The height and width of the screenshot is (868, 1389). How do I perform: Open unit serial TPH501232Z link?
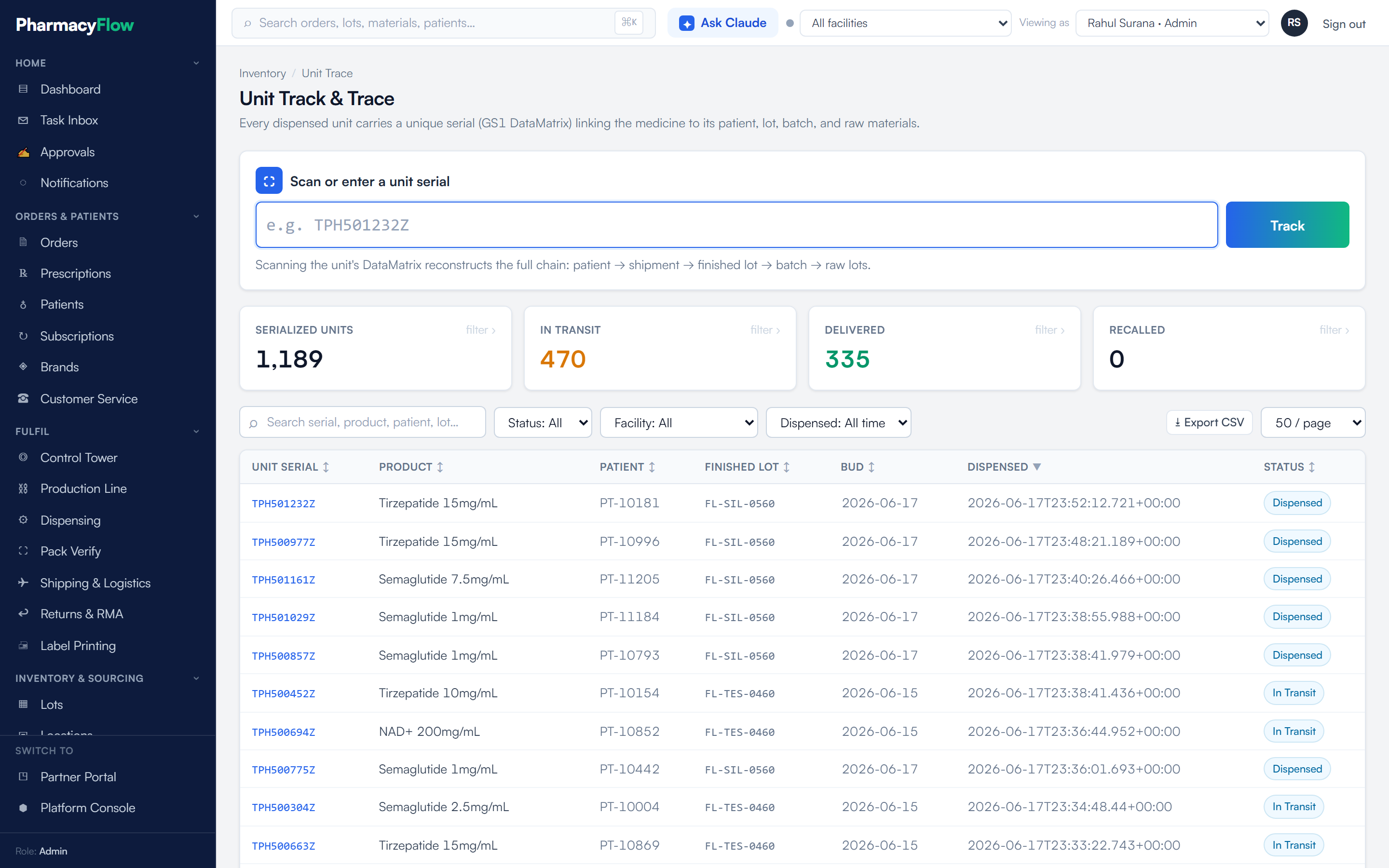(283, 503)
